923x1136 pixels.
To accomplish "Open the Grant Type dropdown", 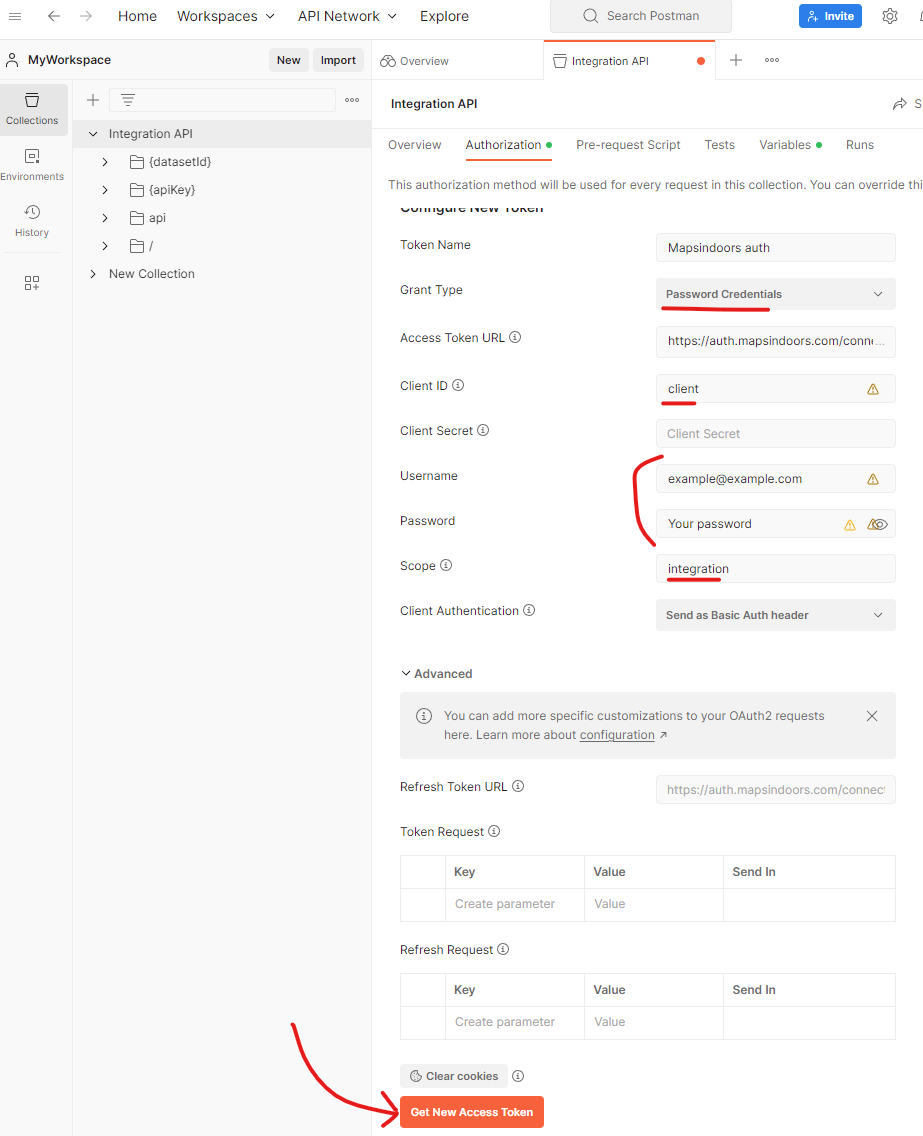I will point(776,294).
